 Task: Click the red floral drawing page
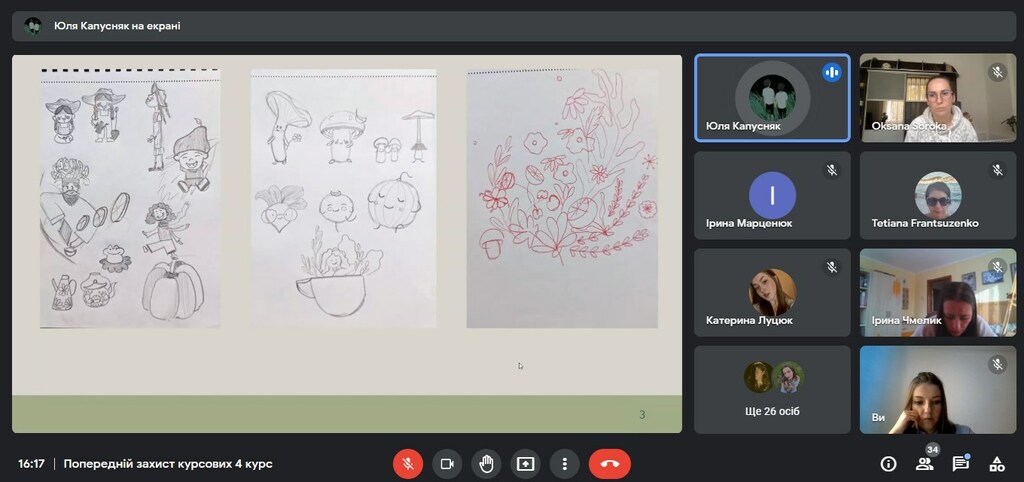coord(562,198)
